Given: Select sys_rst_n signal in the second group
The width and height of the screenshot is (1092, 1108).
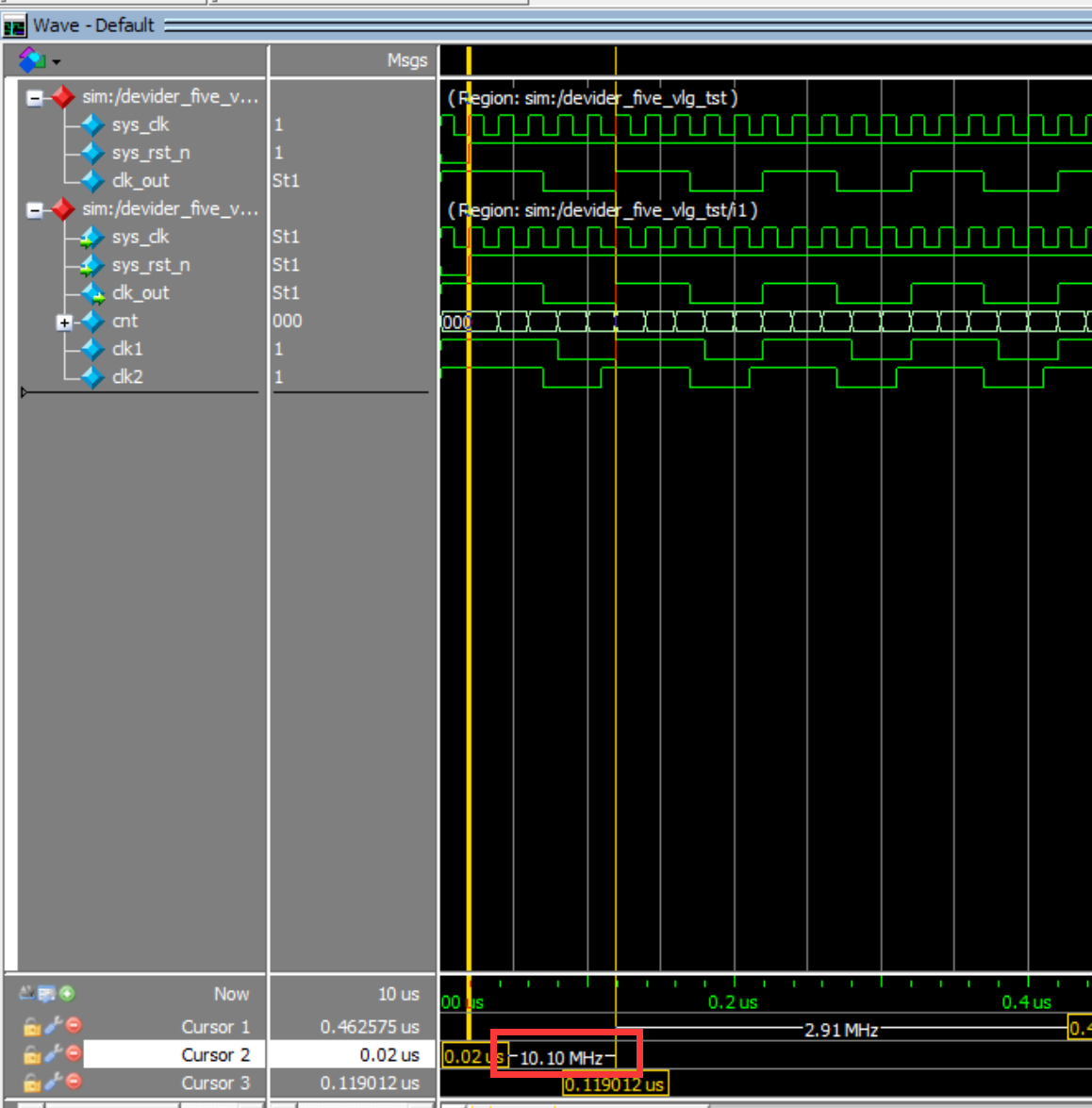Looking at the screenshot, I should coord(151,265).
